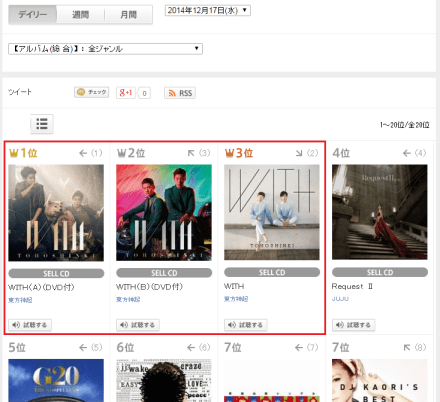Click the left arrow icon beside (6)

(x=191, y=348)
